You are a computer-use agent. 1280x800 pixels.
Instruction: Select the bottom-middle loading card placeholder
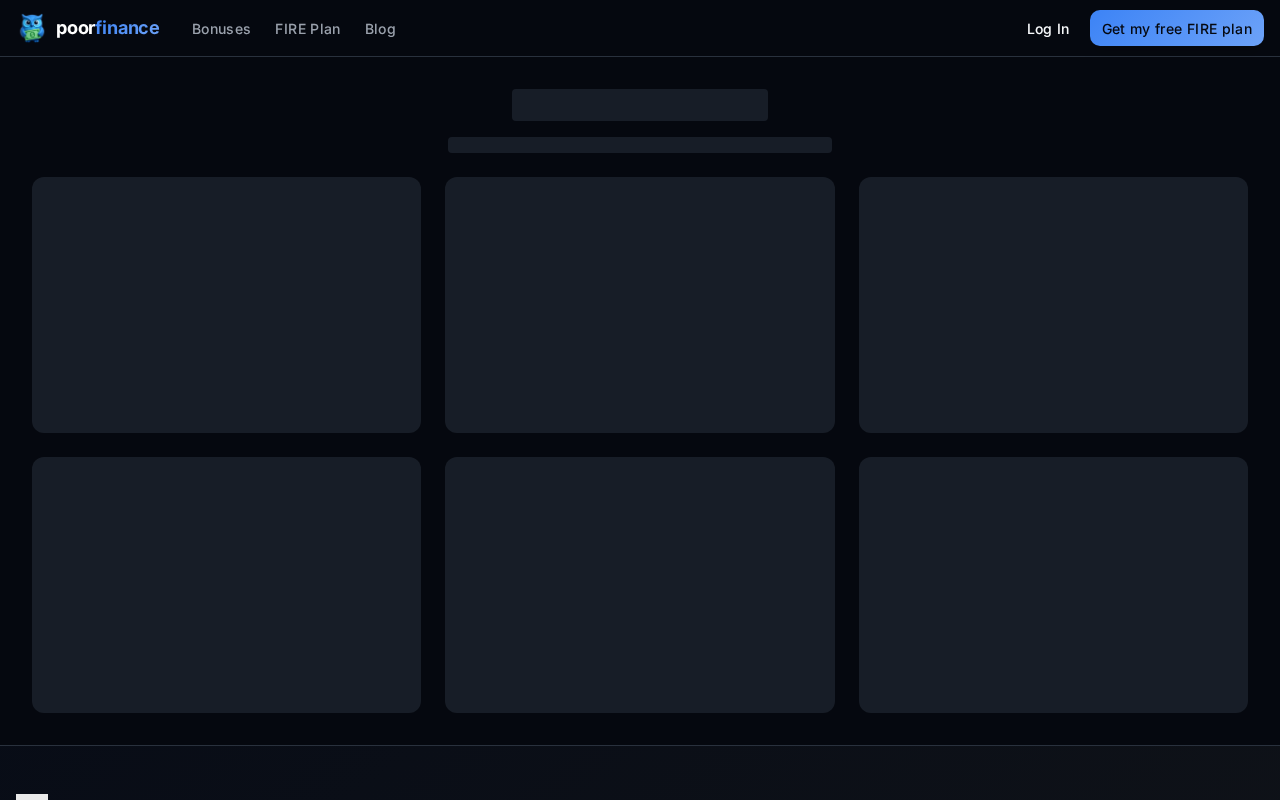640,585
